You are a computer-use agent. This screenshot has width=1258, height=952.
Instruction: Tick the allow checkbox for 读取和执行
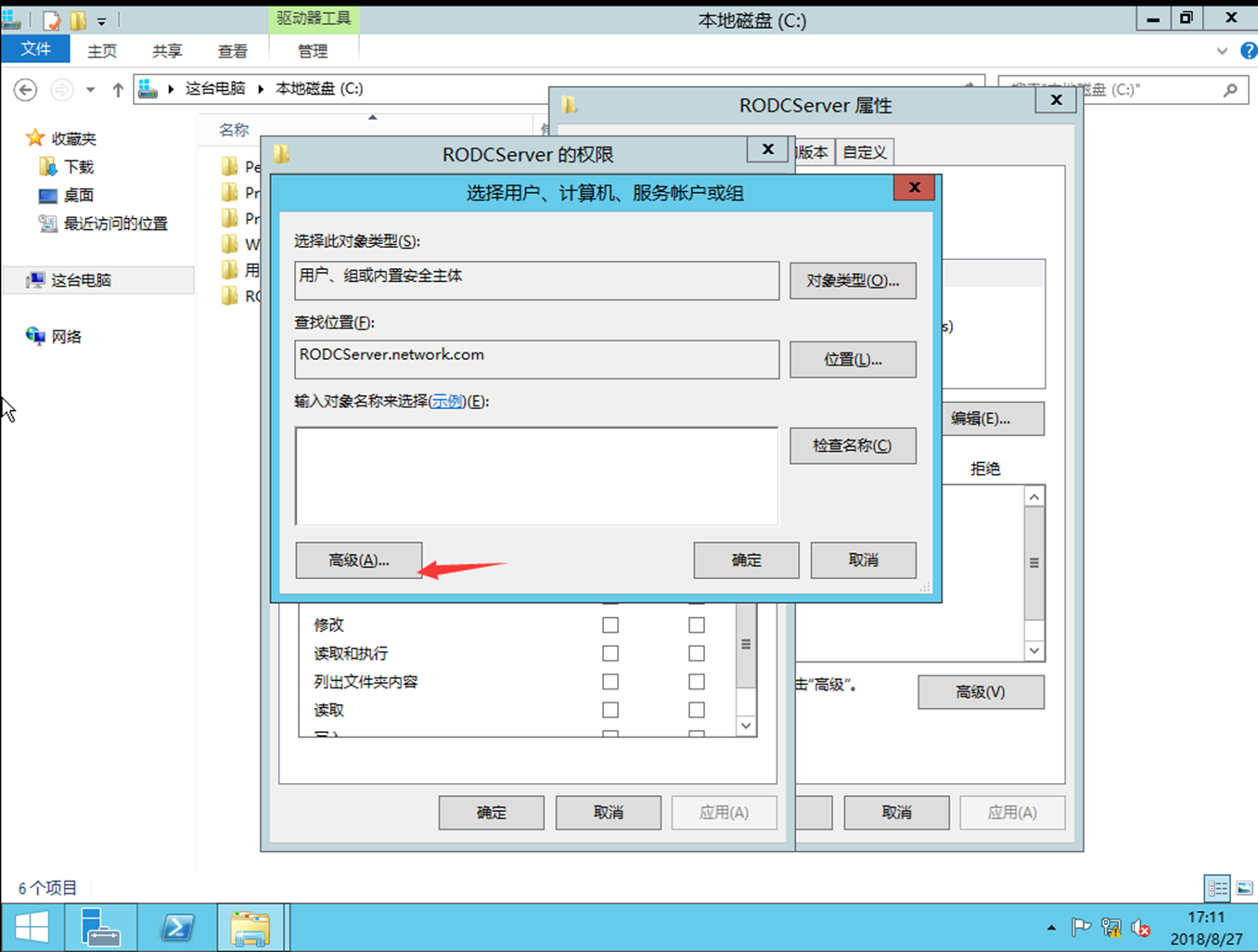click(610, 653)
